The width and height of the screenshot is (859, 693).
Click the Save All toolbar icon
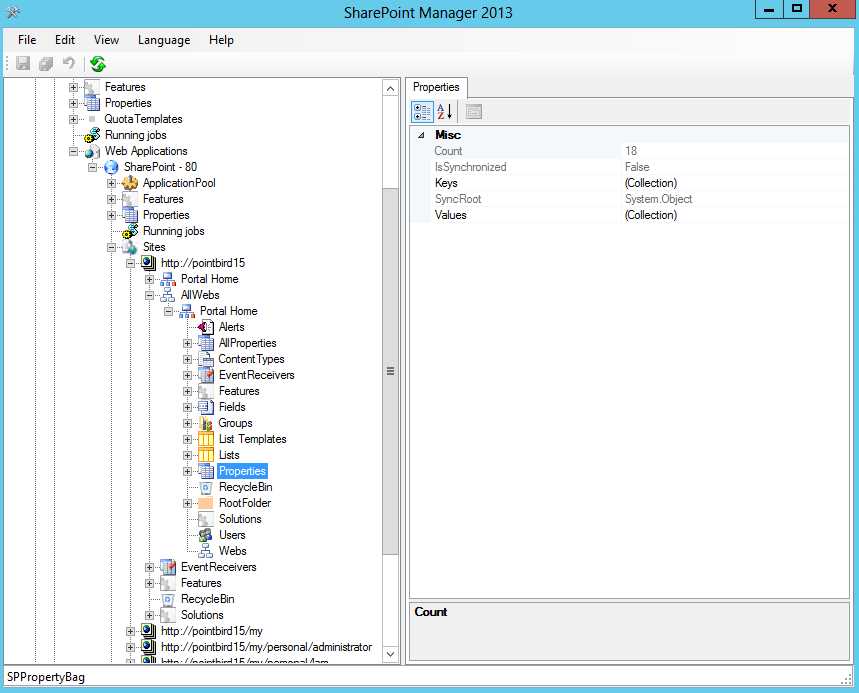tap(46, 64)
